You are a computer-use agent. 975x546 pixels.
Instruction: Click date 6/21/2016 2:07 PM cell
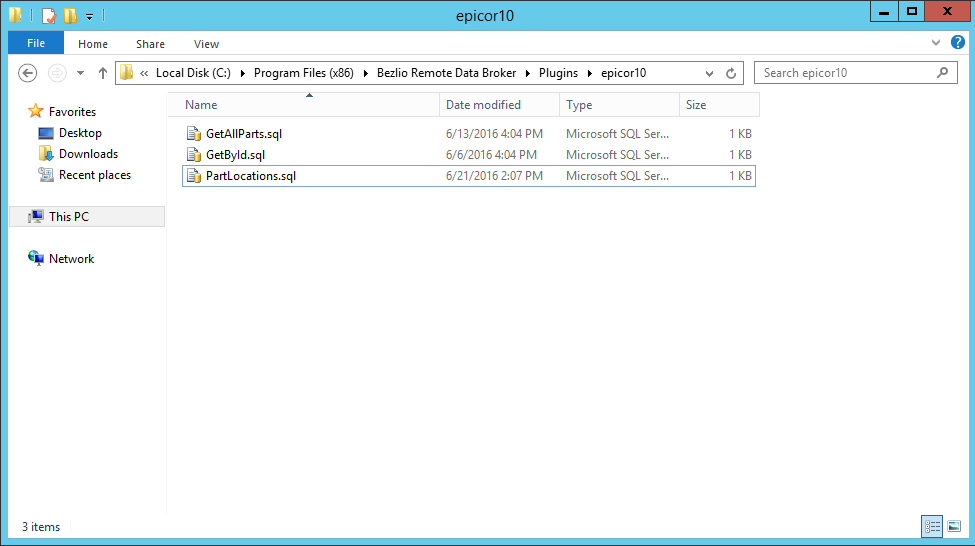tap(494, 176)
